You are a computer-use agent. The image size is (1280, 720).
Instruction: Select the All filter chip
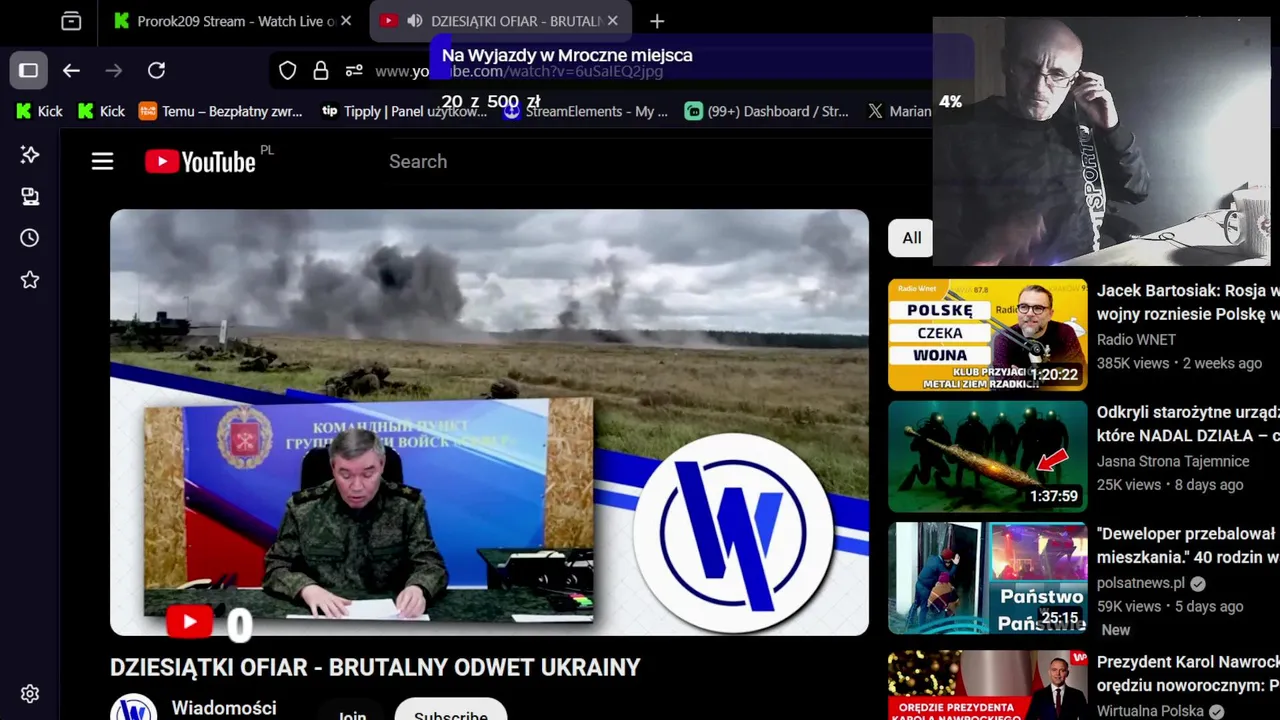pyautogui.click(x=911, y=238)
